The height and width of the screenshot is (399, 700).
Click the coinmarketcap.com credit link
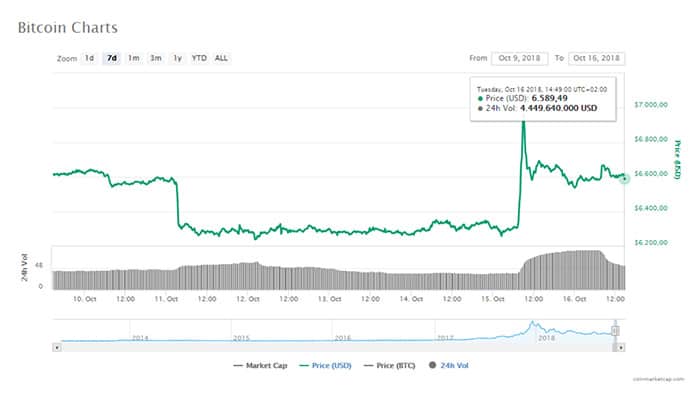pyautogui.click(x=658, y=379)
